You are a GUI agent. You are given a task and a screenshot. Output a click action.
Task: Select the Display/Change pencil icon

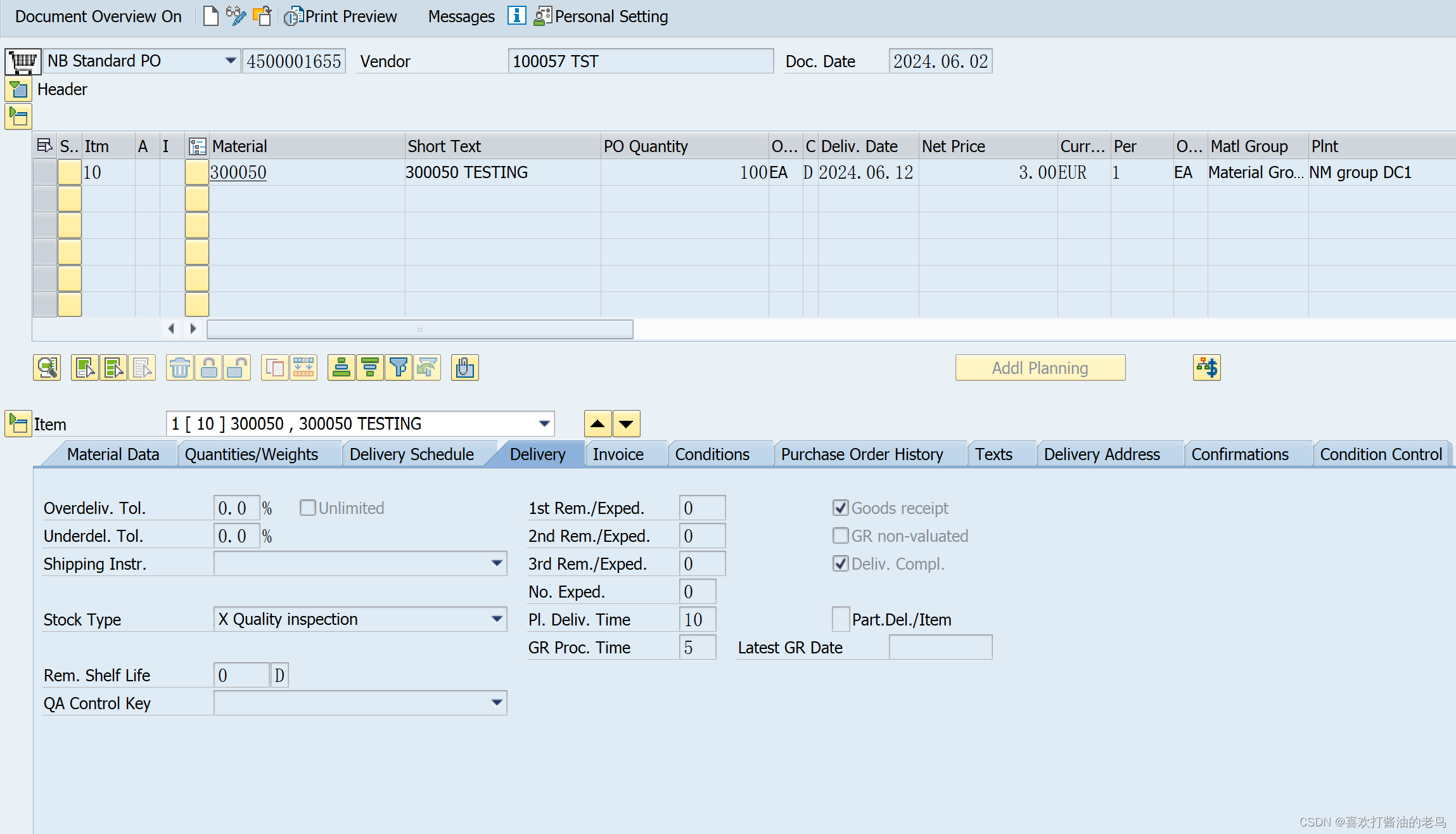[235, 16]
